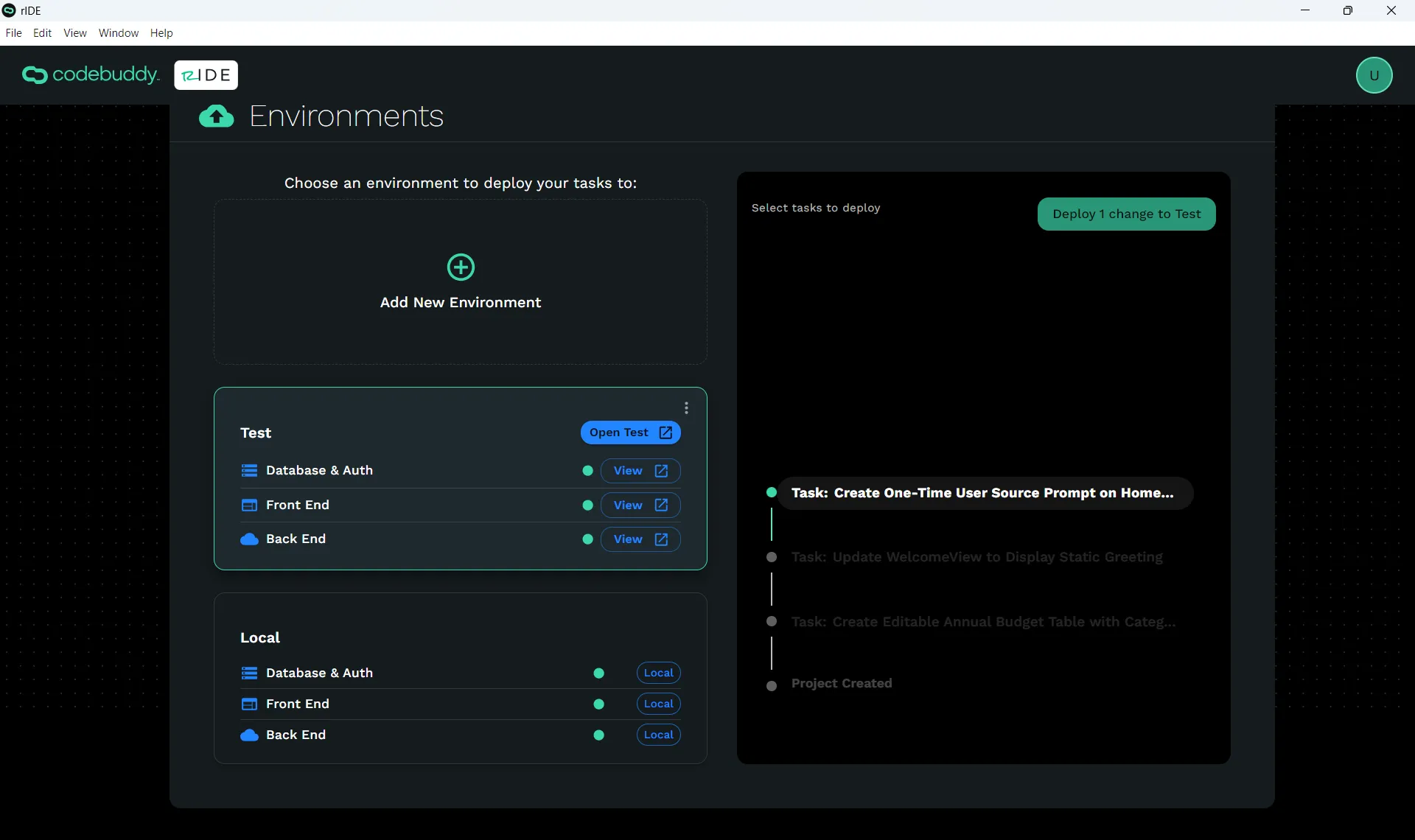The image size is (1415, 840).
Task: Click the Test Back End cloud icon
Action: point(249,539)
